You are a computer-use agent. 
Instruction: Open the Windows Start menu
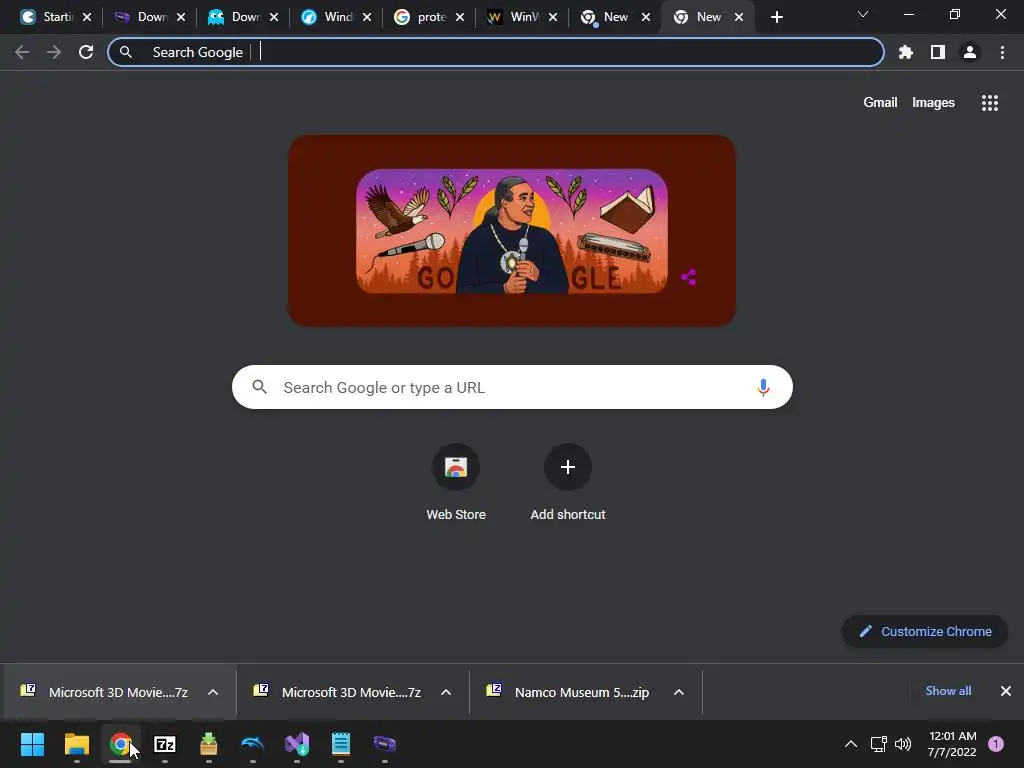[32, 744]
